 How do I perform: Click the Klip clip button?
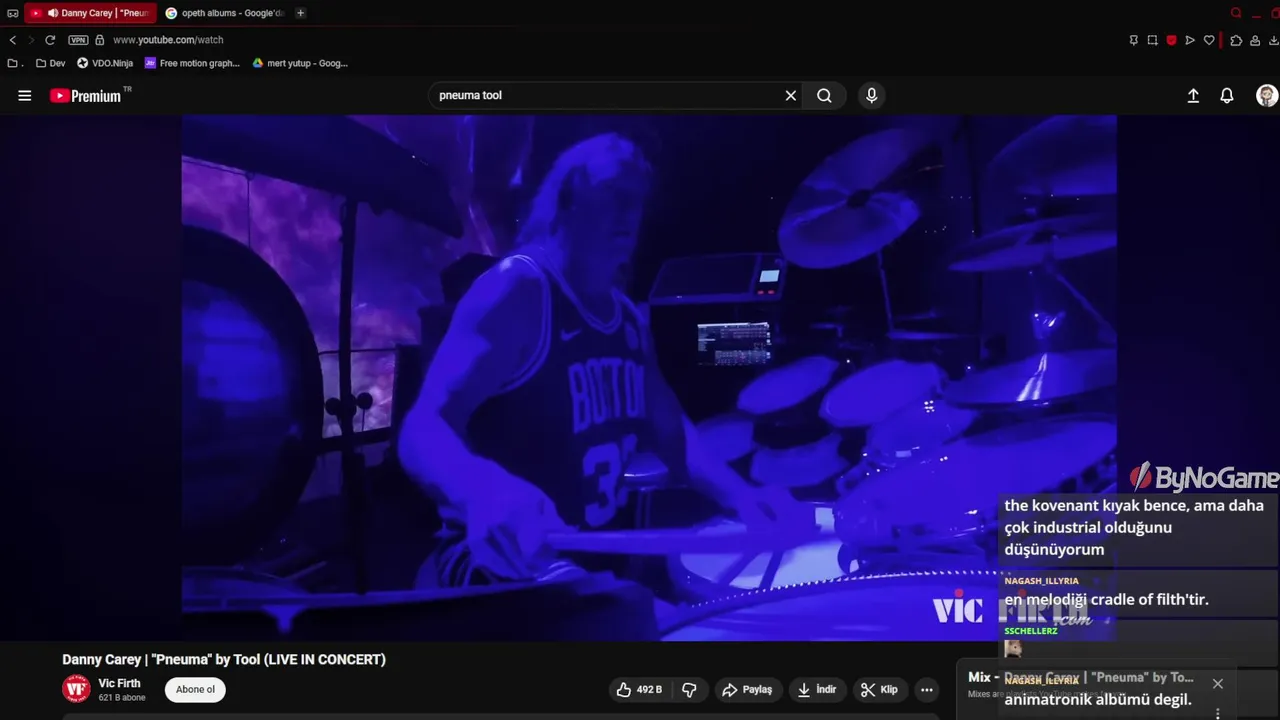(x=880, y=690)
